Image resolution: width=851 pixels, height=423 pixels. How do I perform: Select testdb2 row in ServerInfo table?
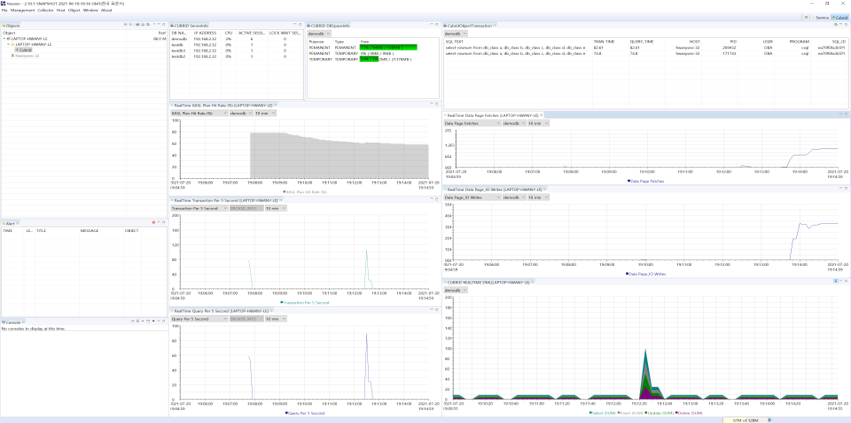[x=236, y=55]
